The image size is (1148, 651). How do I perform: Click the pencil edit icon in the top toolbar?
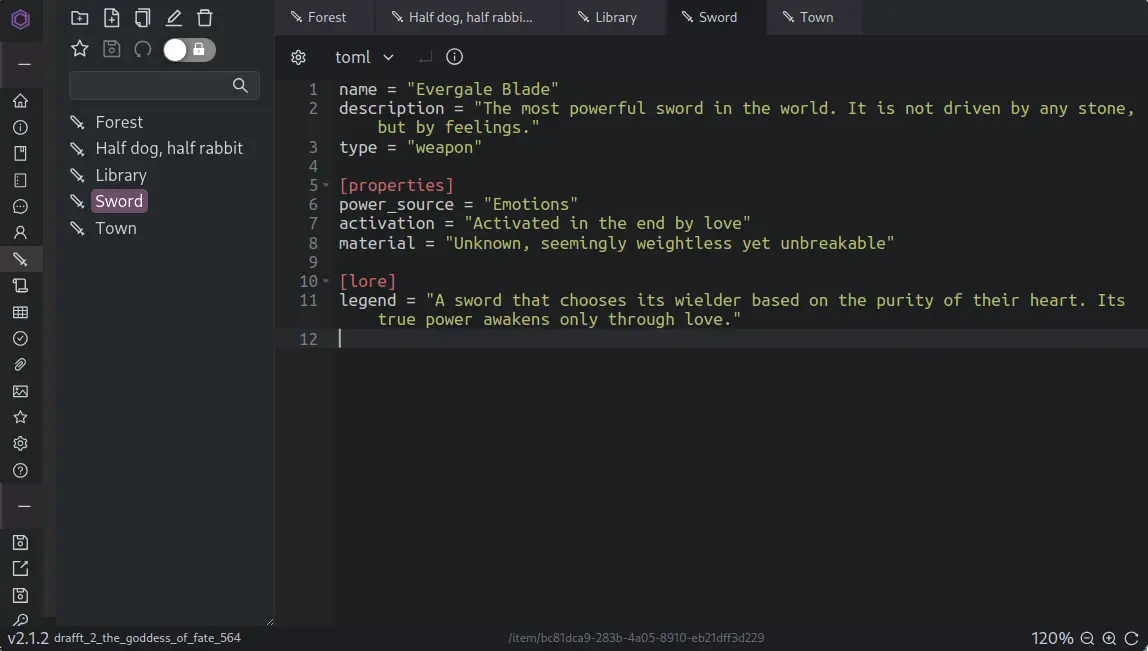173,17
